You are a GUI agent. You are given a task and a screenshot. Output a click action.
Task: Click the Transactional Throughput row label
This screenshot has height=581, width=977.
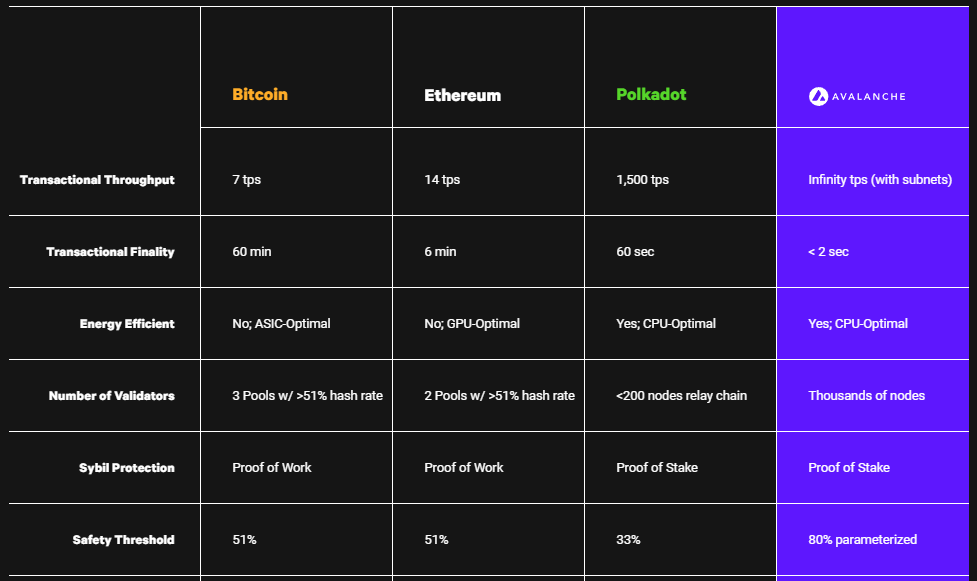pyautogui.click(x=97, y=180)
